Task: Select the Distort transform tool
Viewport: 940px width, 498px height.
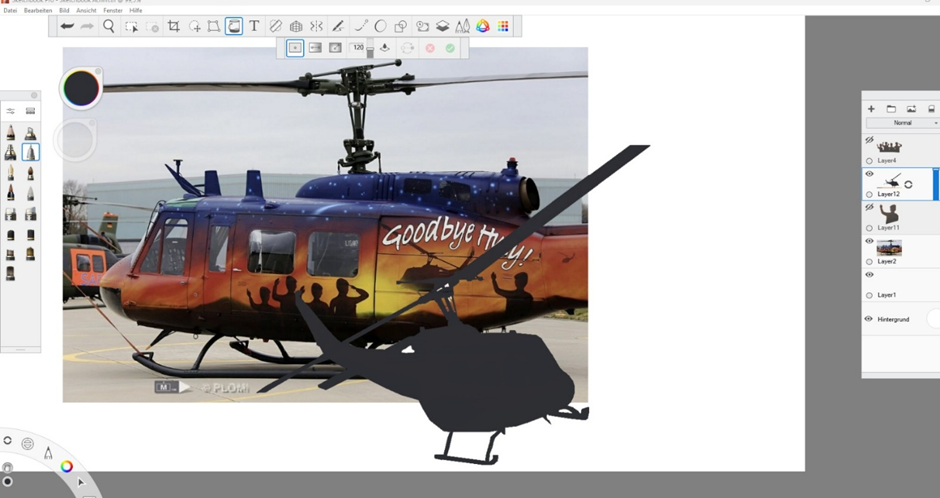Action: point(213,26)
